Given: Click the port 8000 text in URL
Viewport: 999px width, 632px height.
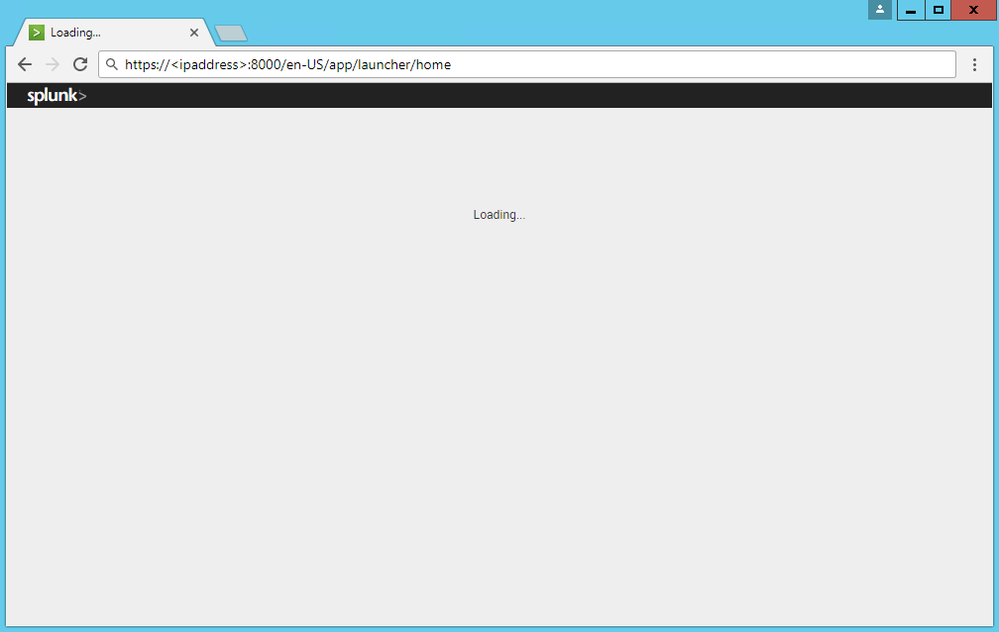Looking at the screenshot, I should tap(268, 65).
